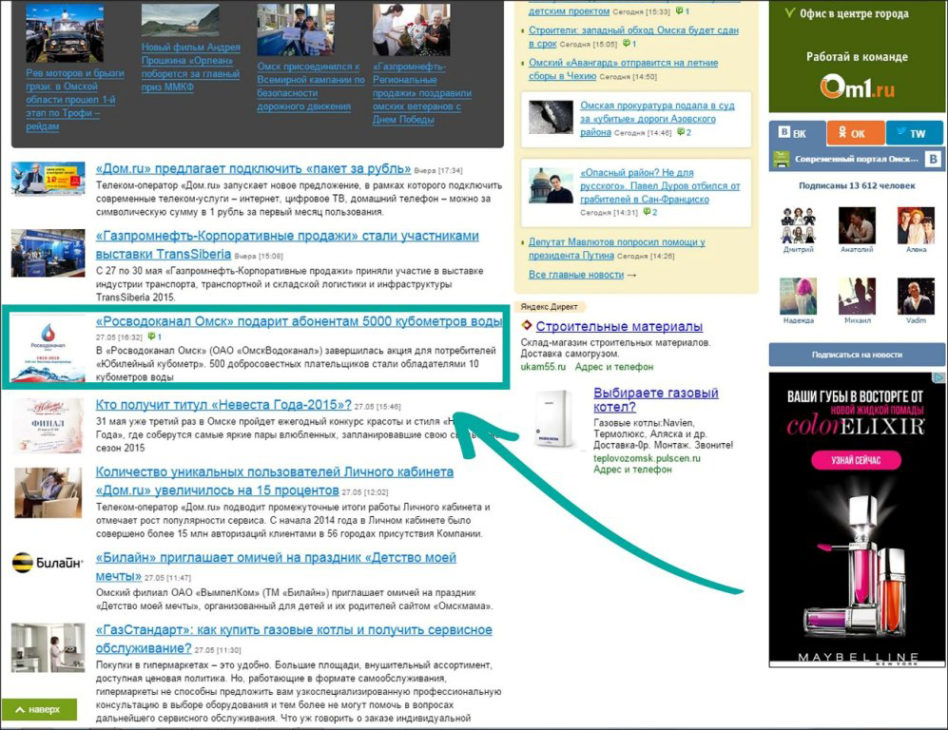The width and height of the screenshot is (948, 730).
Task: Open «Кто получит титул Невеста Года-2015» article
Action: click(223, 405)
